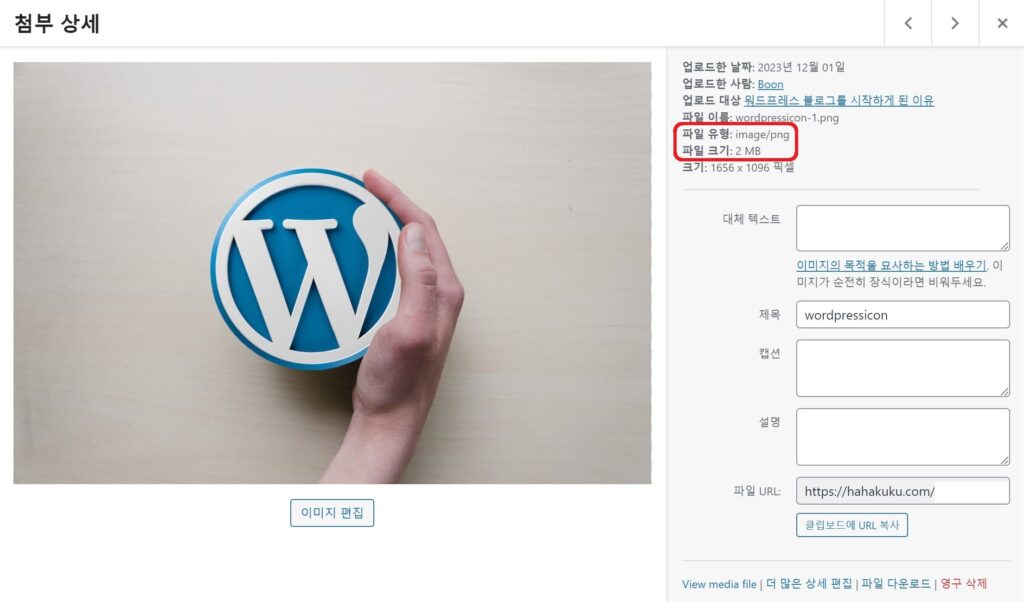Click into the 캡션 text area

903,368
